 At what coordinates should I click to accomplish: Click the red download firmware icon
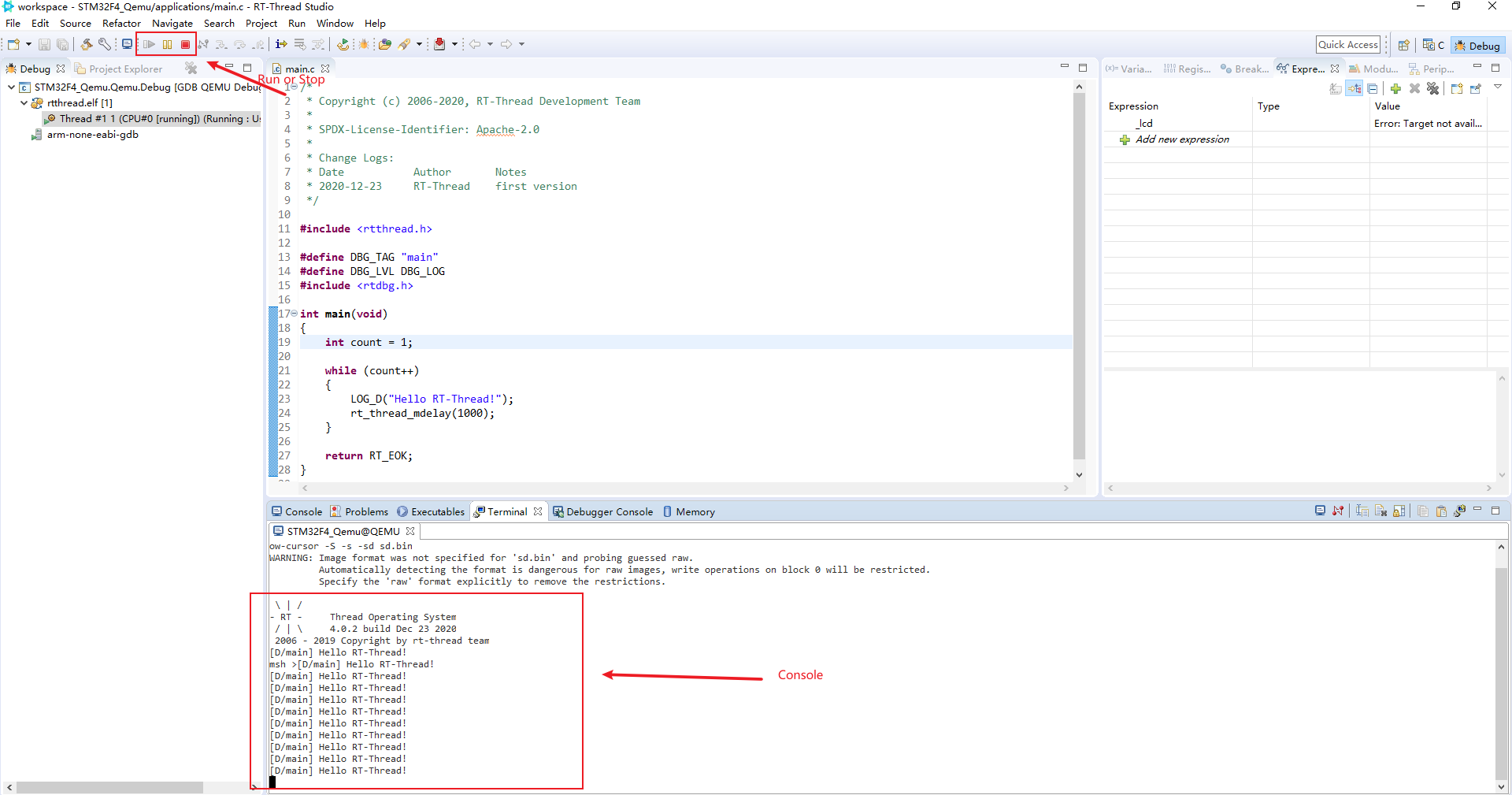[x=439, y=44]
